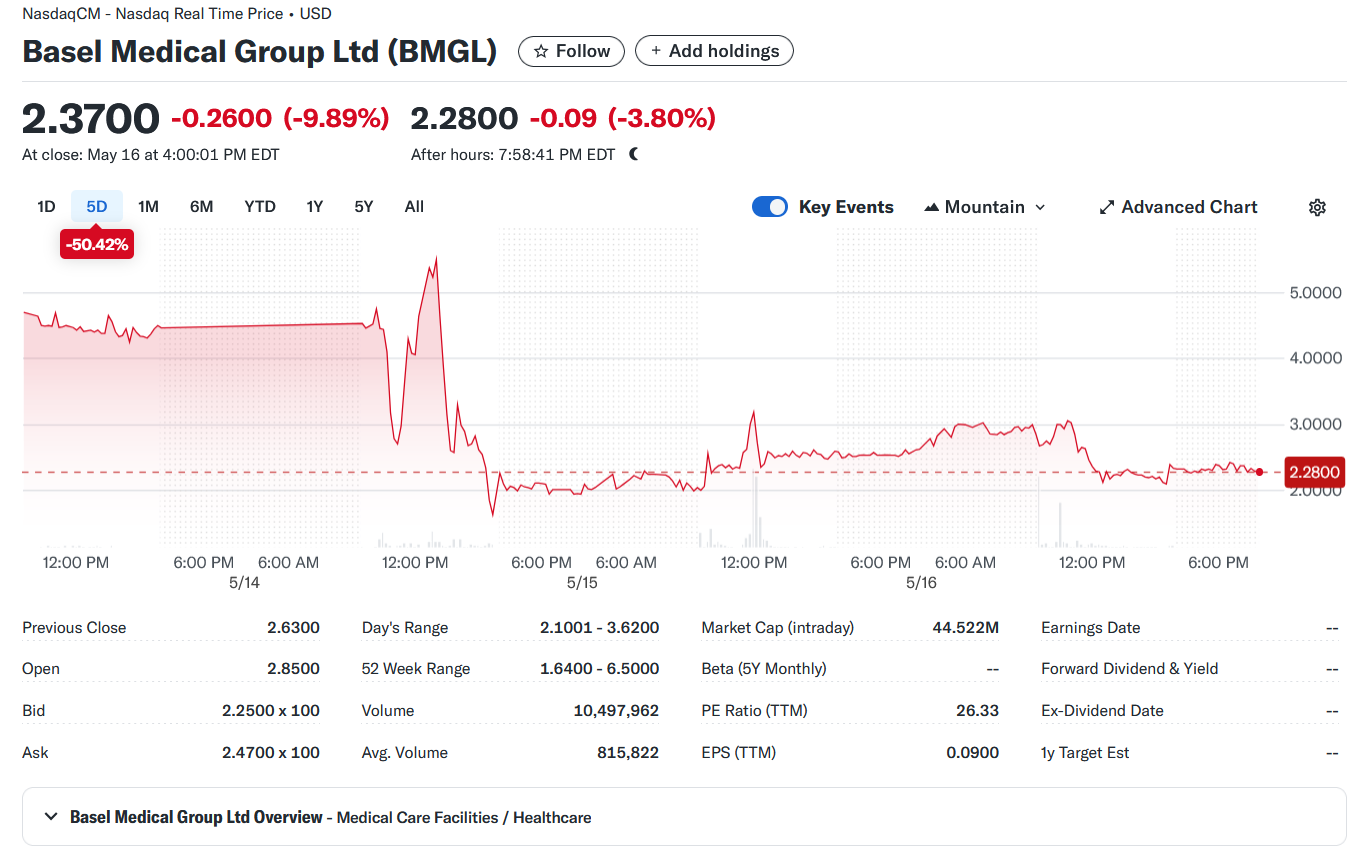Click the Ex-Dividend Date label
The height and width of the screenshot is (849, 1359).
(1102, 711)
